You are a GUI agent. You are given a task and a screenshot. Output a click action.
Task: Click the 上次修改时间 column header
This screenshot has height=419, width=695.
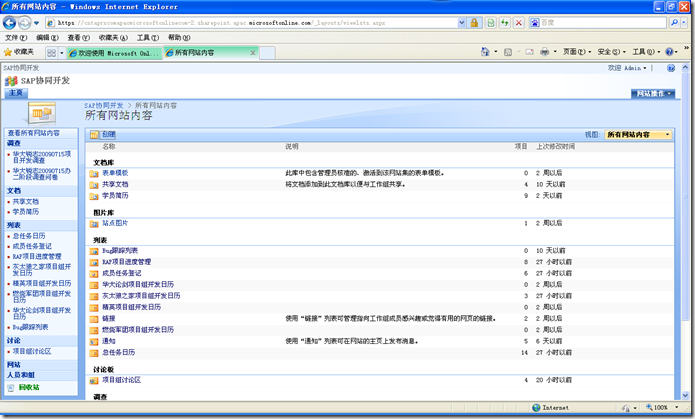click(x=555, y=146)
